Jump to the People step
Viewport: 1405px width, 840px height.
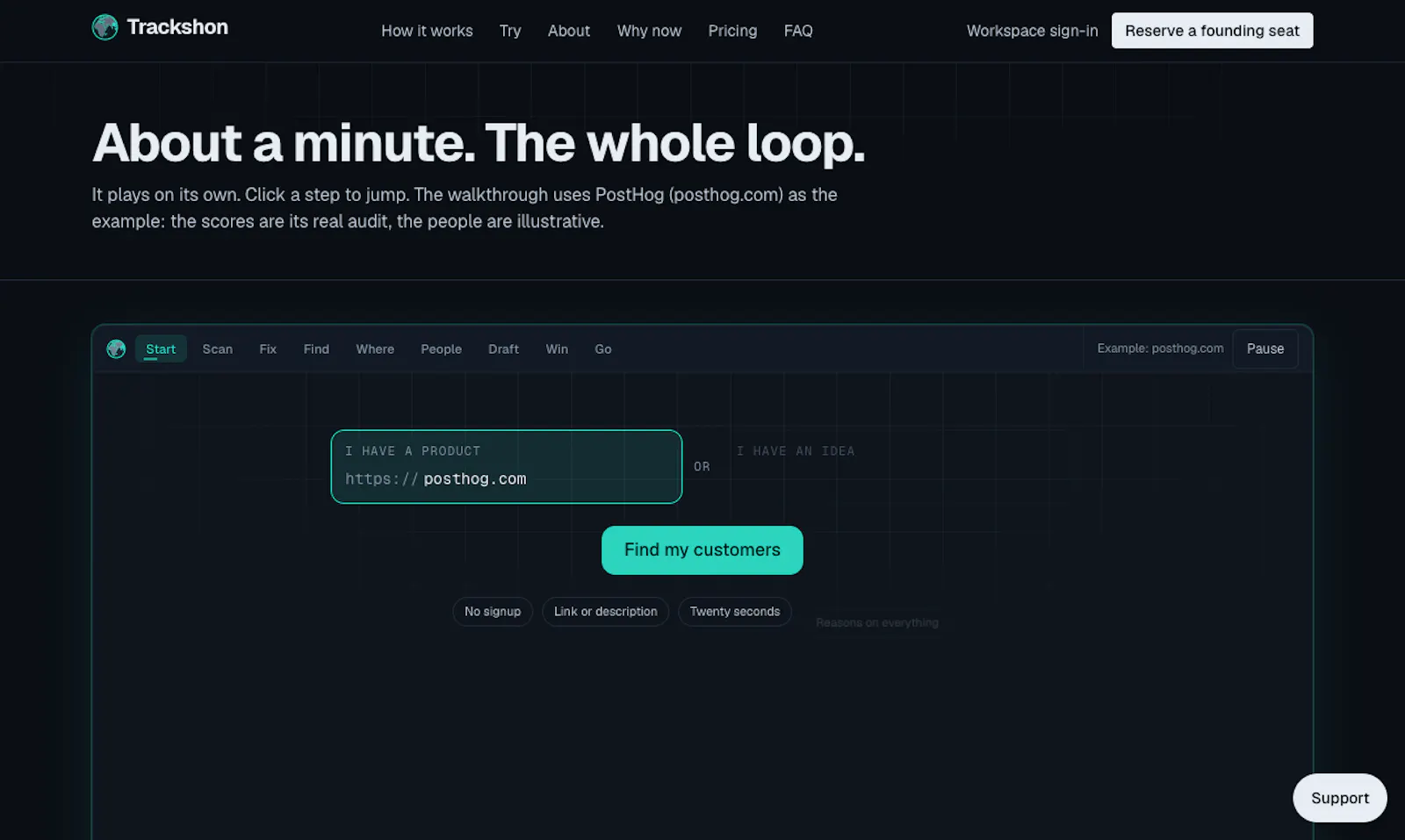pos(441,349)
